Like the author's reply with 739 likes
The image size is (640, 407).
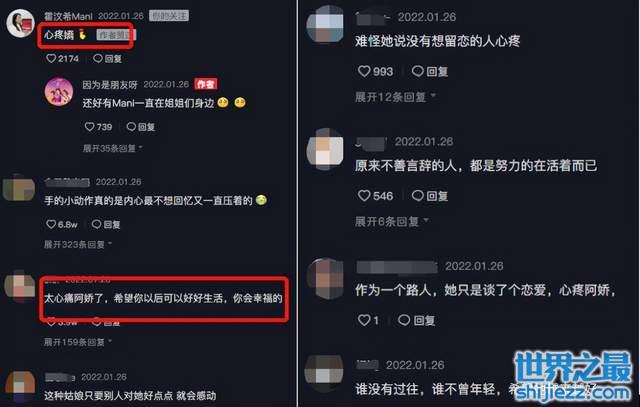click(x=89, y=127)
